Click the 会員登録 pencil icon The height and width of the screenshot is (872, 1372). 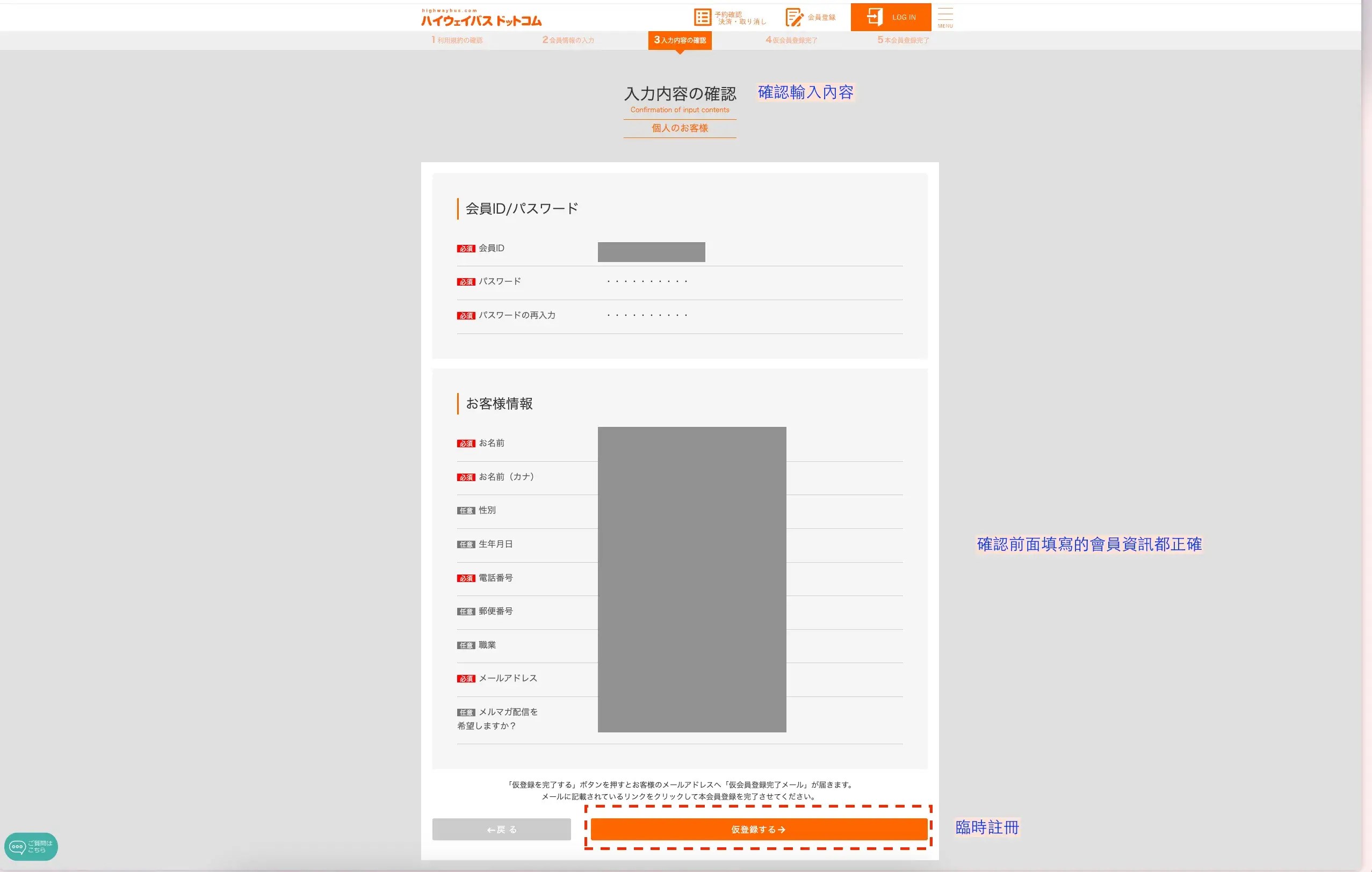click(x=793, y=17)
